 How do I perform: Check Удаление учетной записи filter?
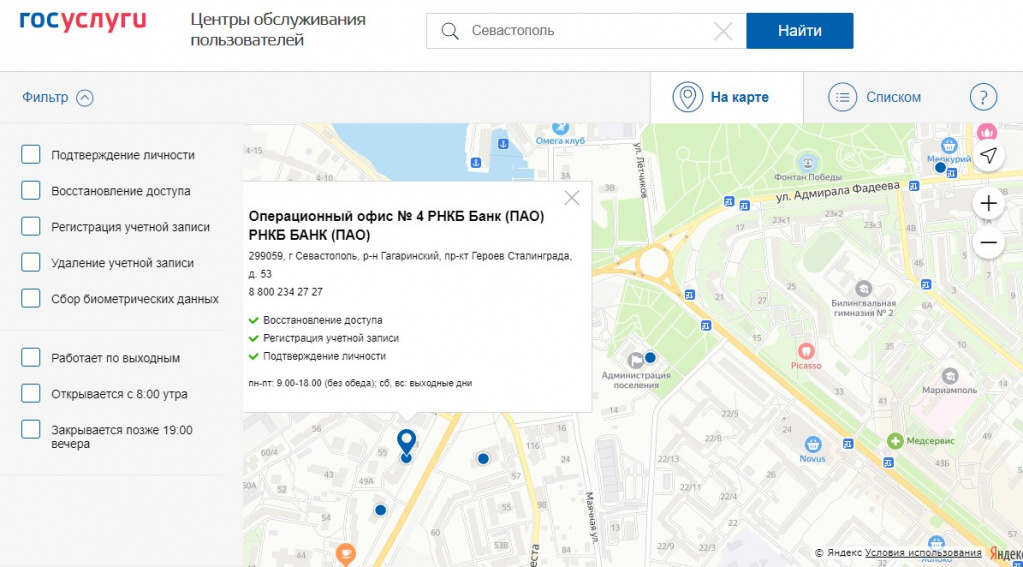pyautogui.click(x=31, y=262)
